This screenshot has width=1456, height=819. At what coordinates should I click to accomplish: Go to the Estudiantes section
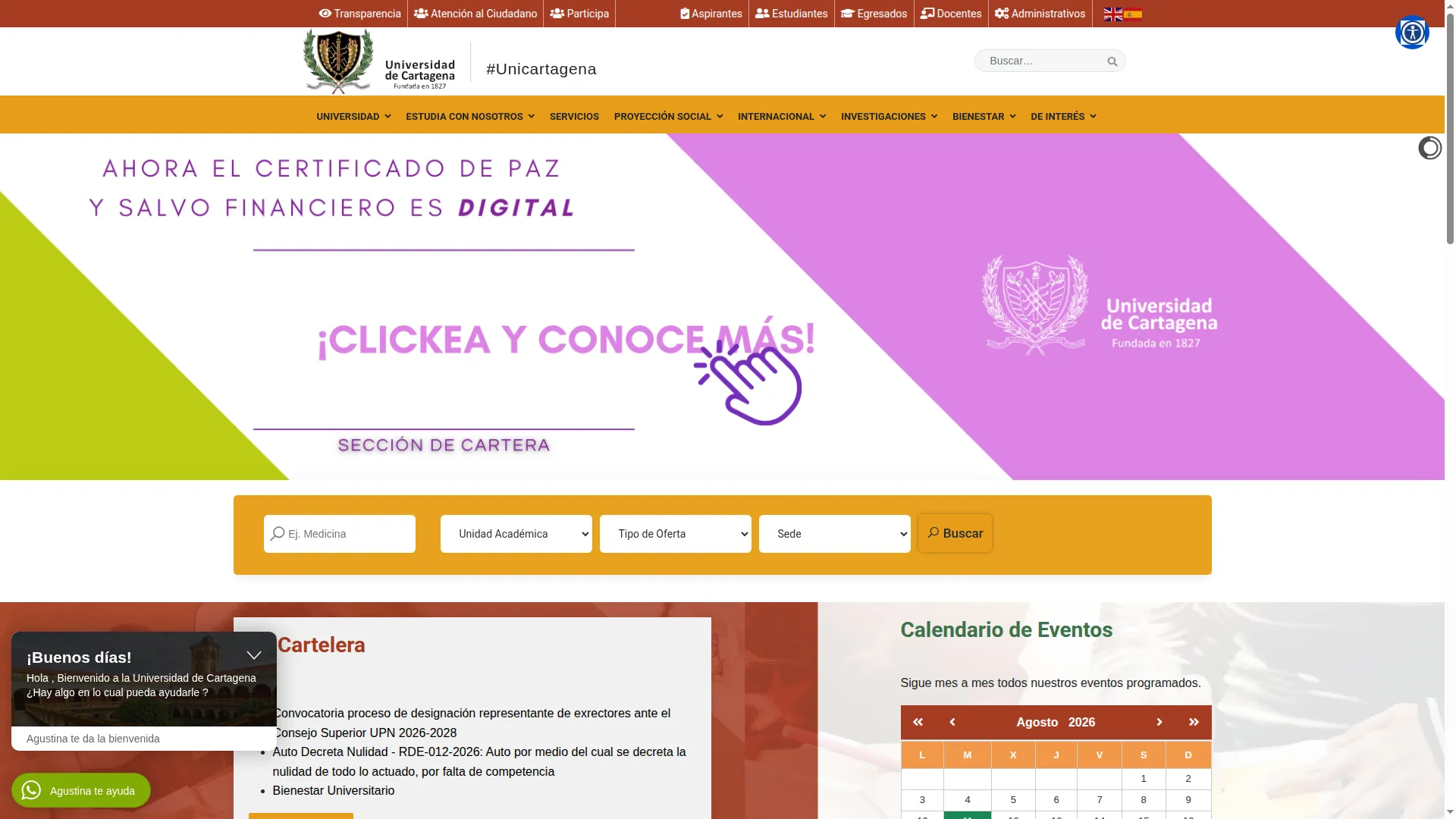pos(792,14)
